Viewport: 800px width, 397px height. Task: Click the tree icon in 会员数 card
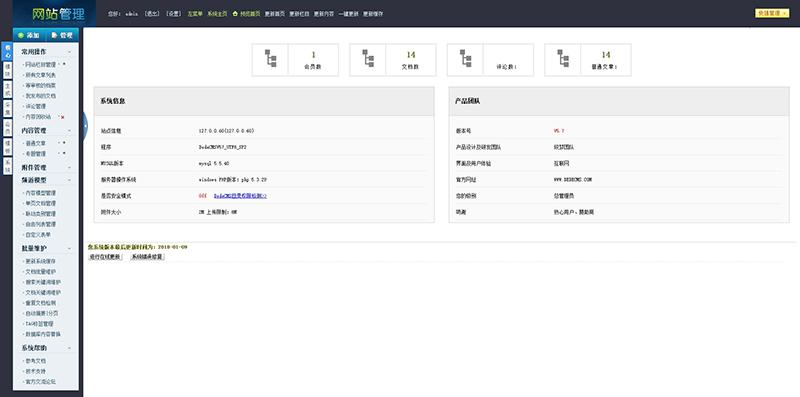pos(270,58)
